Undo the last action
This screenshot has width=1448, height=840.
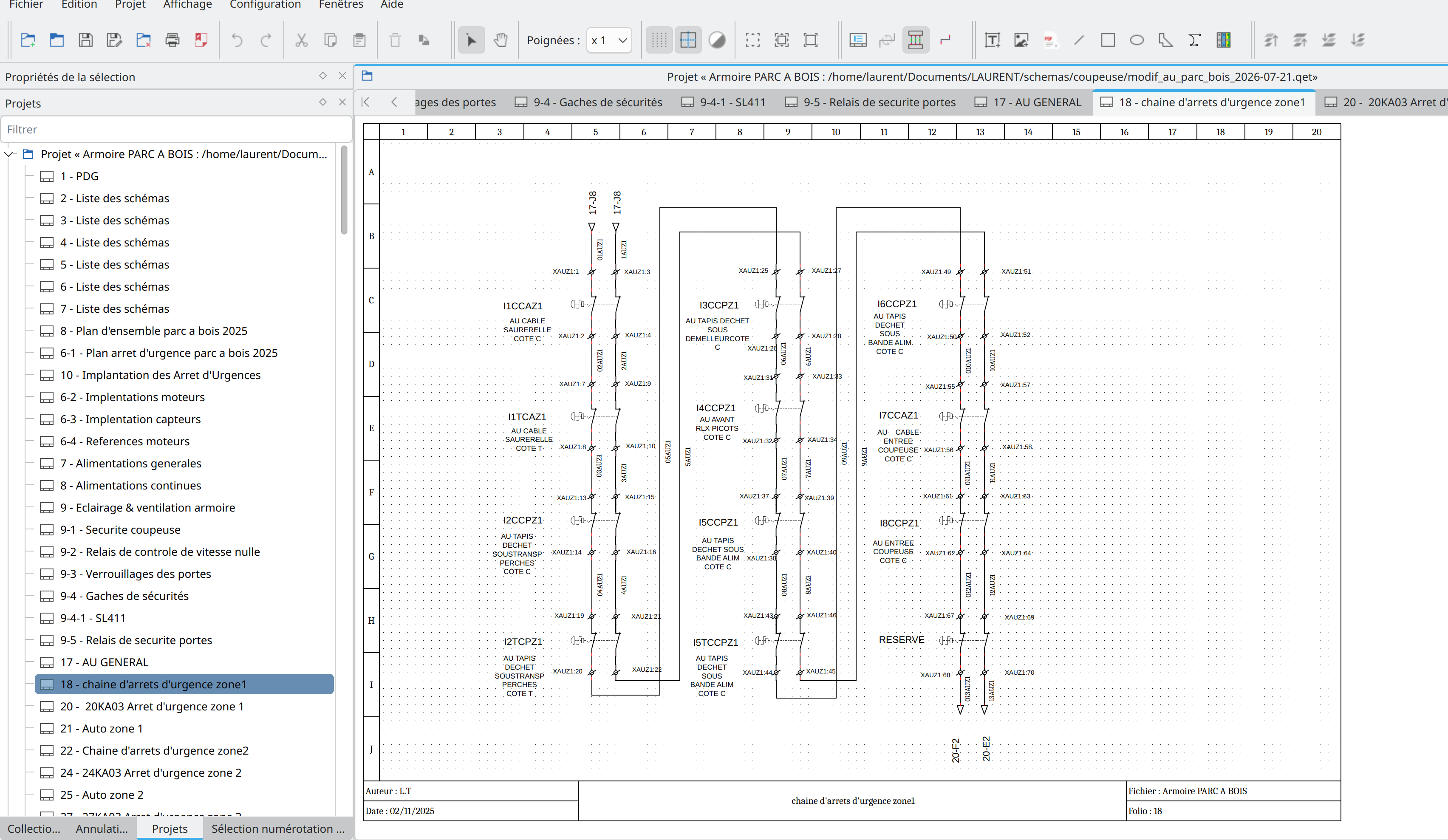237,40
